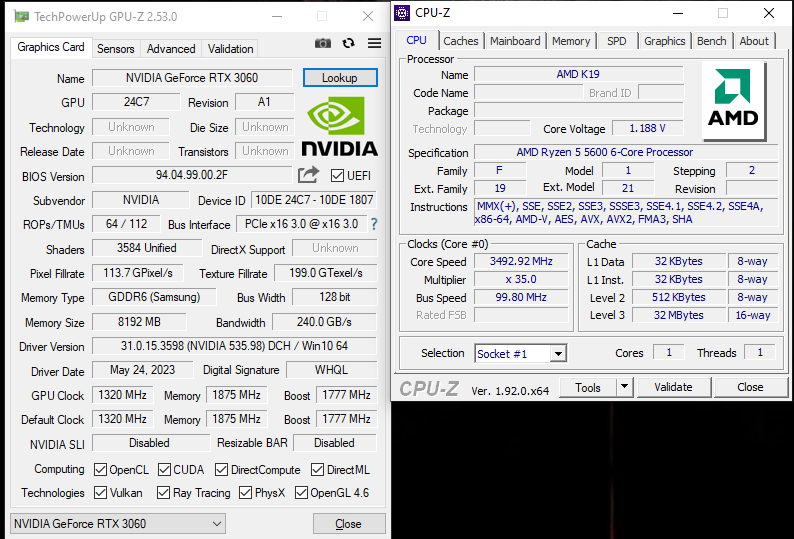
Task: Click the GPU Name field NVIDIA GeForce RTX 3060
Action: (x=192, y=78)
